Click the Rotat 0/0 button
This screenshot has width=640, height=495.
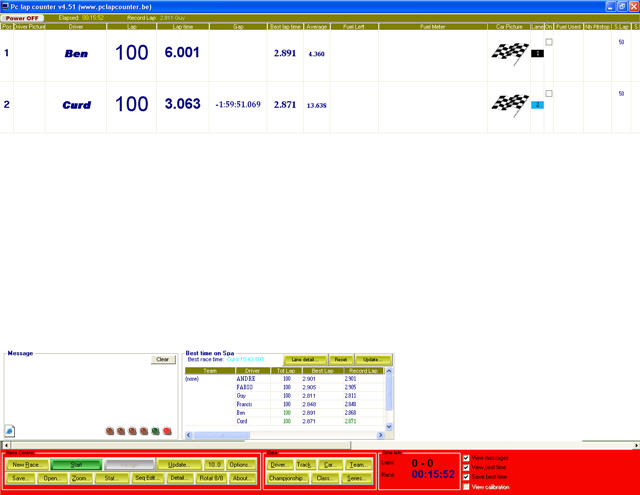211,478
